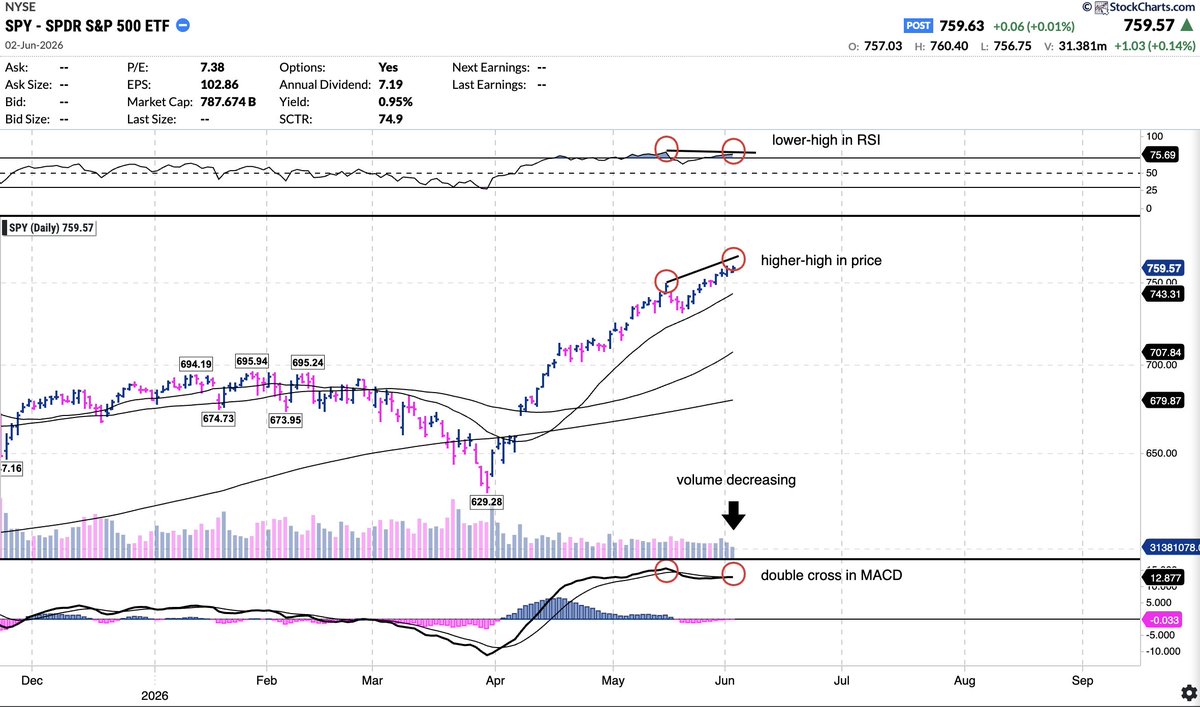Image resolution: width=1200 pixels, height=707 pixels.
Task: Click the POST price badge
Action: (919, 27)
